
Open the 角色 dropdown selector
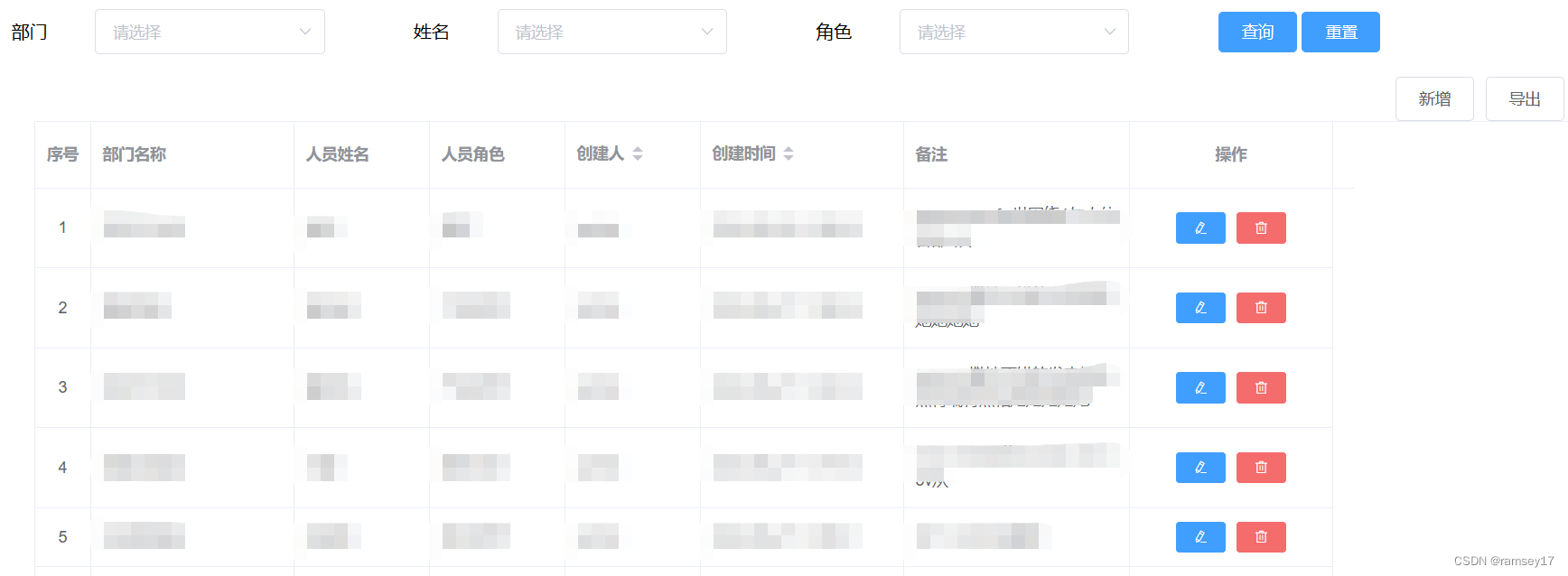1014,32
